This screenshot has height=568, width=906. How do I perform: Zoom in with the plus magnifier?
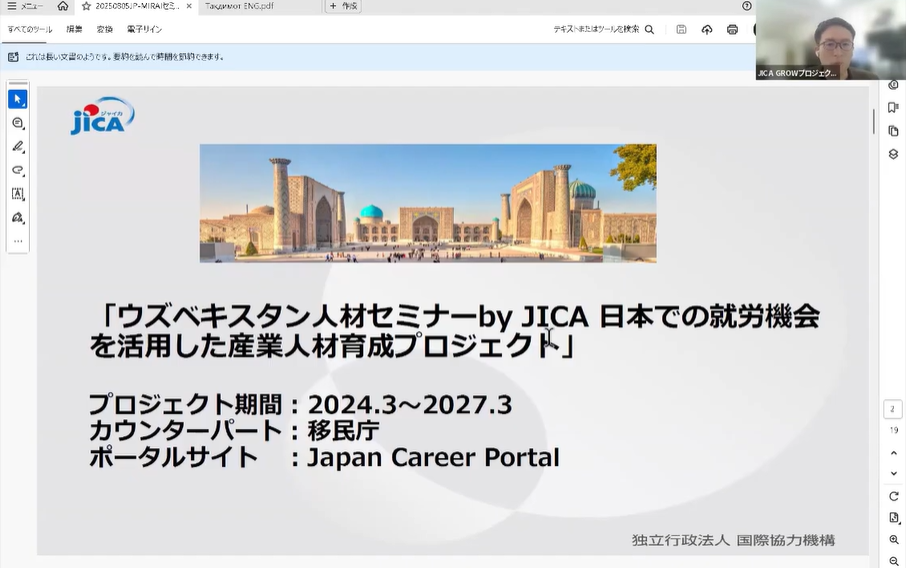click(893, 540)
